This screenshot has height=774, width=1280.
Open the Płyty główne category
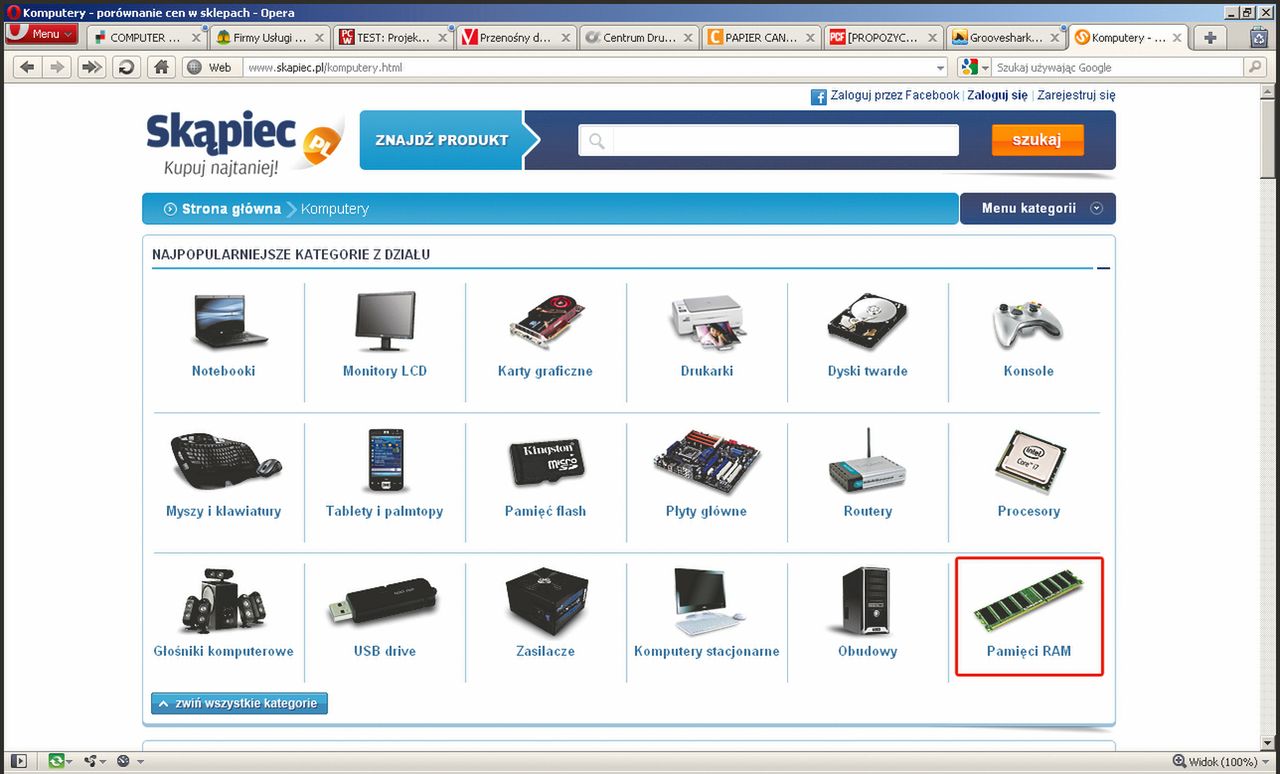coord(707,475)
